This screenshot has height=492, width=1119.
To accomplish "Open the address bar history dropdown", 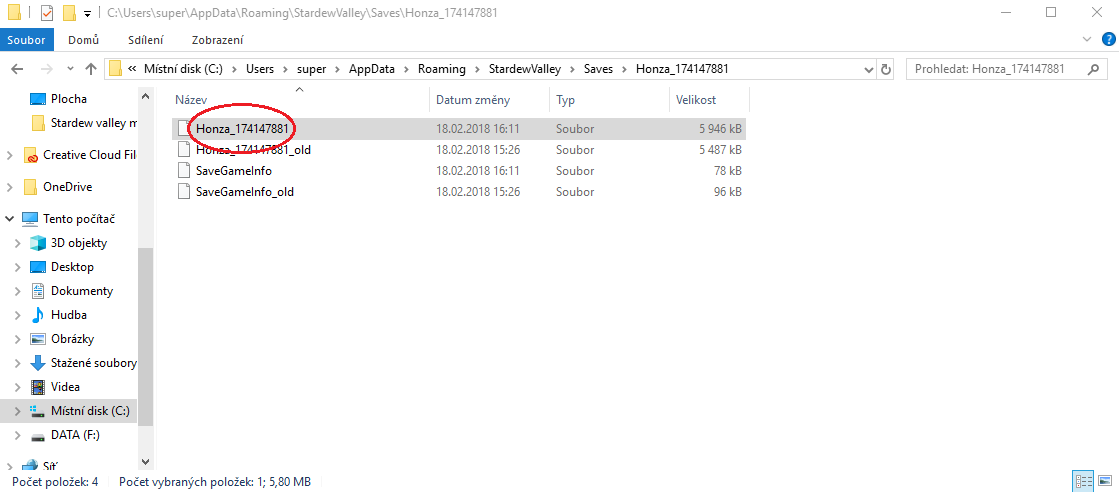I will (x=869, y=69).
